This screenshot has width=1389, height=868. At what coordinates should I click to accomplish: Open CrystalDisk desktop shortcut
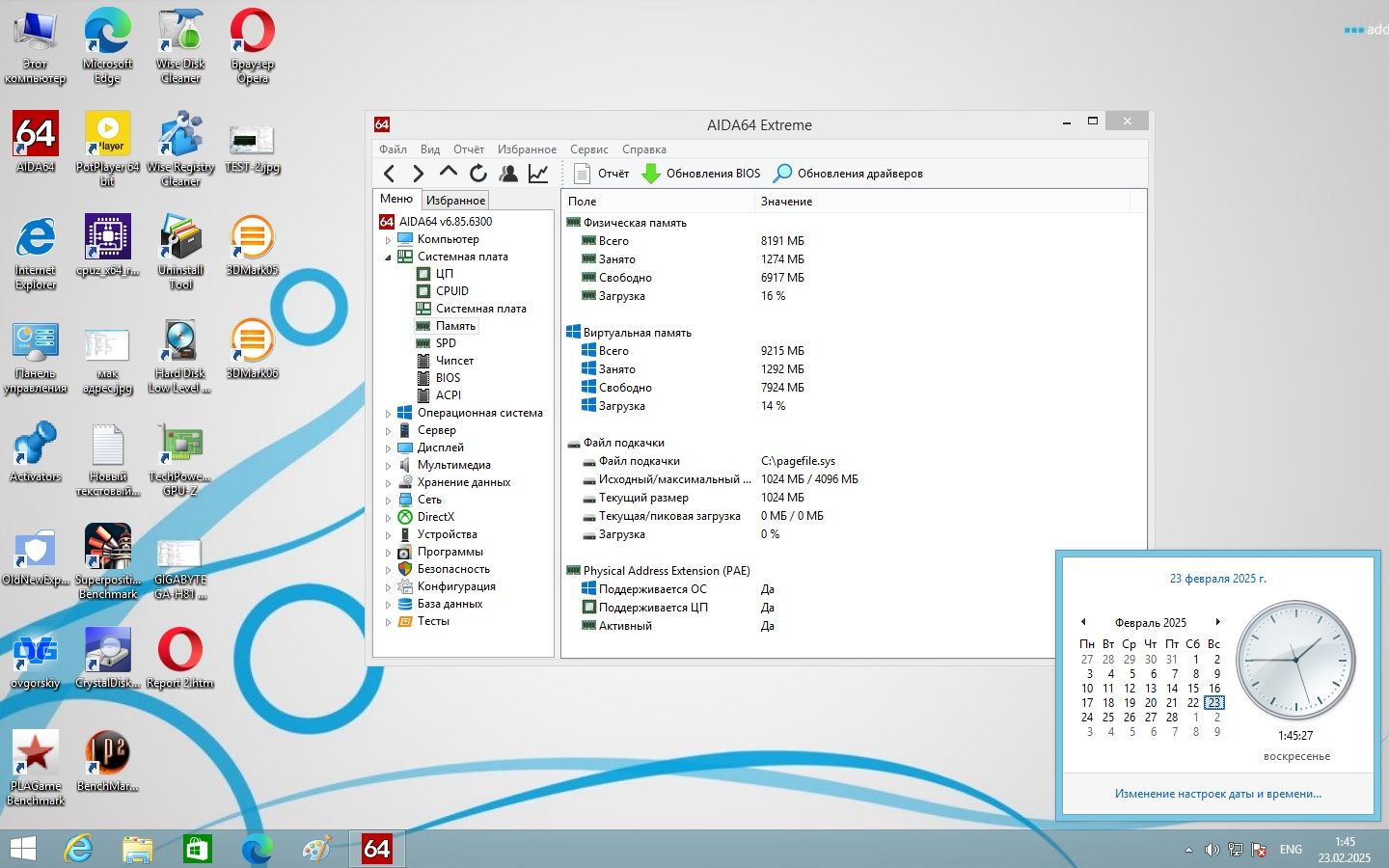[x=107, y=658]
